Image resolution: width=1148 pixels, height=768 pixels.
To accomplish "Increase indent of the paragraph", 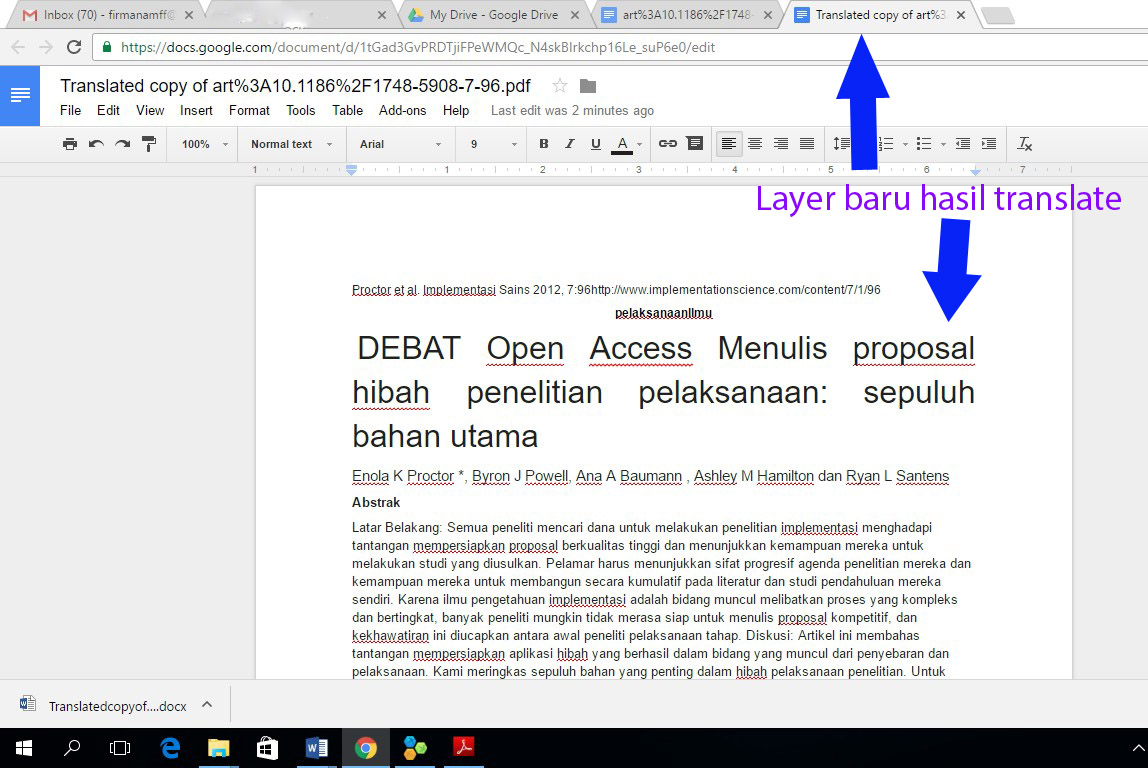I will click(x=988, y=144).
